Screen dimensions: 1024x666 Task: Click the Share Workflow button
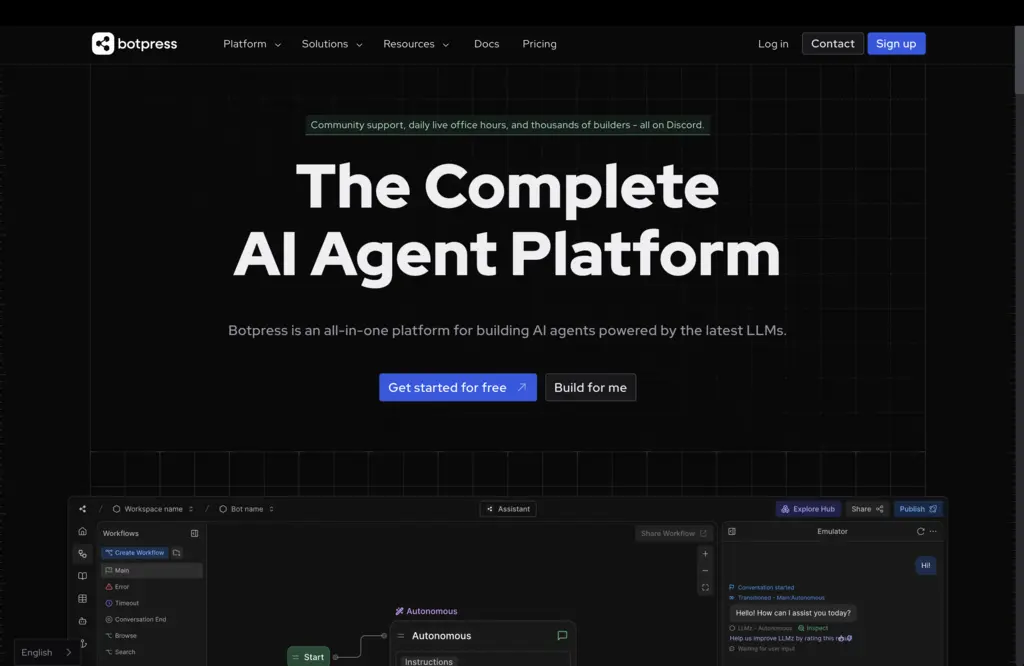click(x=673, y=533)
